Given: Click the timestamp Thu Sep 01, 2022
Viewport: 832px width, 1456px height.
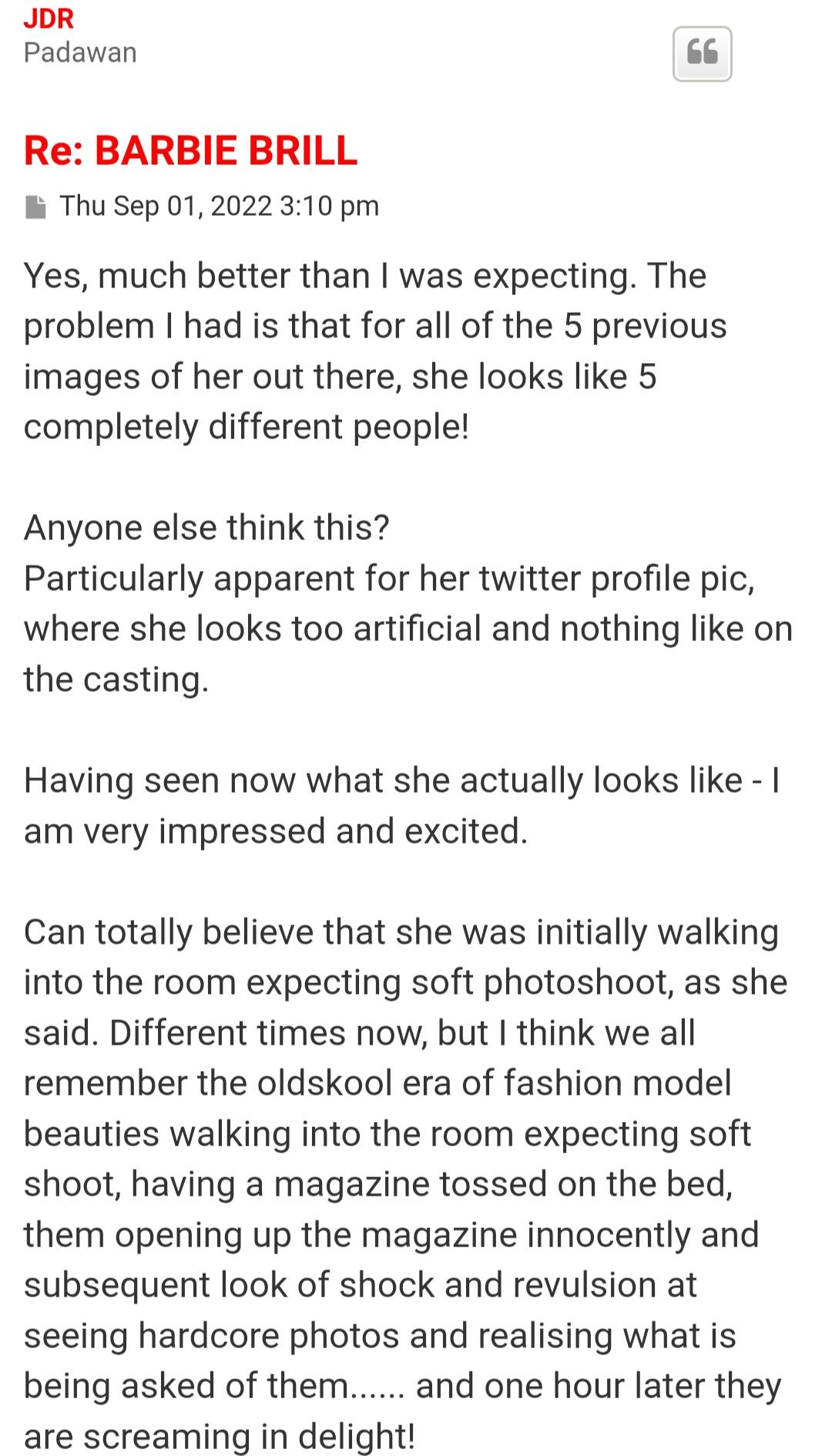Looking at the screenshot, I should click(x=220, y=206).
